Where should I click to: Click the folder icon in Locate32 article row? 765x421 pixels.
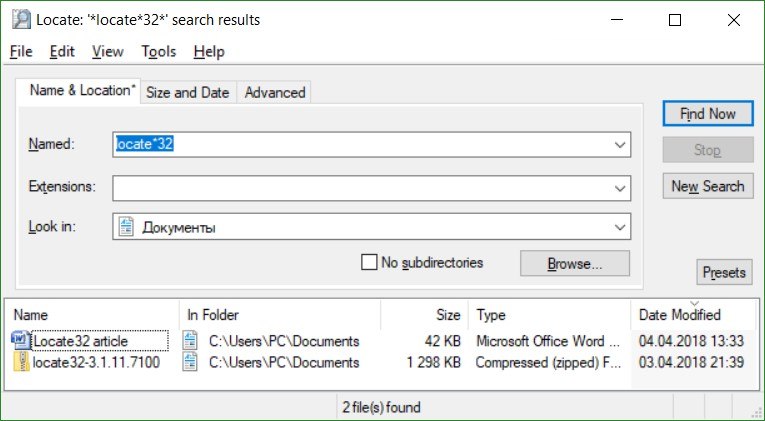(x=190, y=341)
